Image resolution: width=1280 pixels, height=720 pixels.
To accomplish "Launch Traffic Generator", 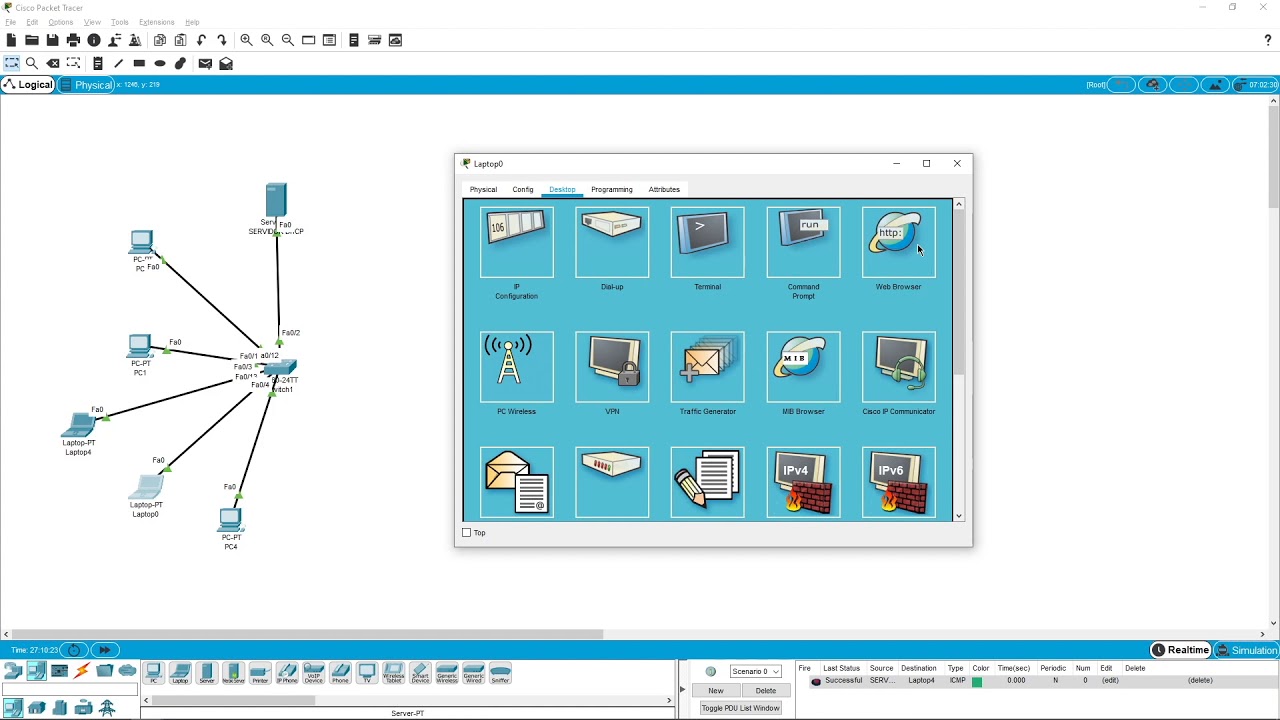I will 707,367.
